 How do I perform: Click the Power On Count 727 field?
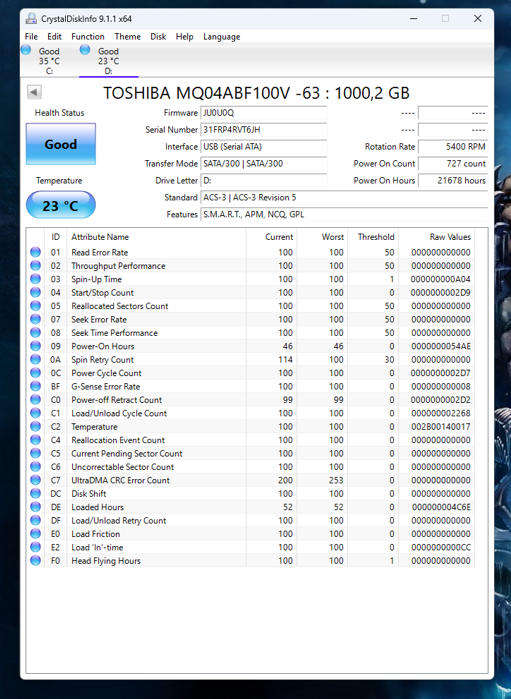(x=453, y=164)
